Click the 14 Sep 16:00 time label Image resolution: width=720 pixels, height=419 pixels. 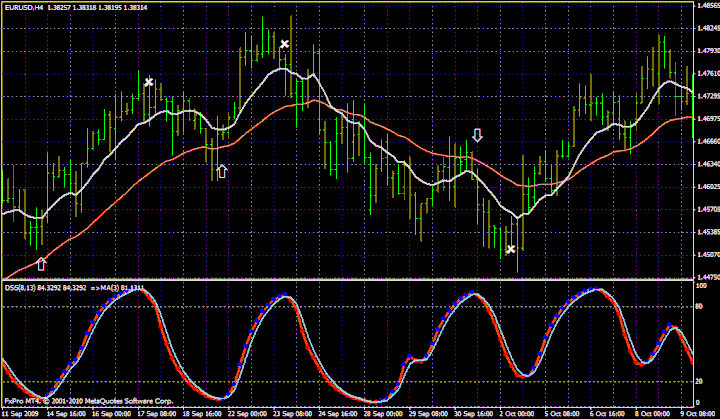[x=67, y=413]
